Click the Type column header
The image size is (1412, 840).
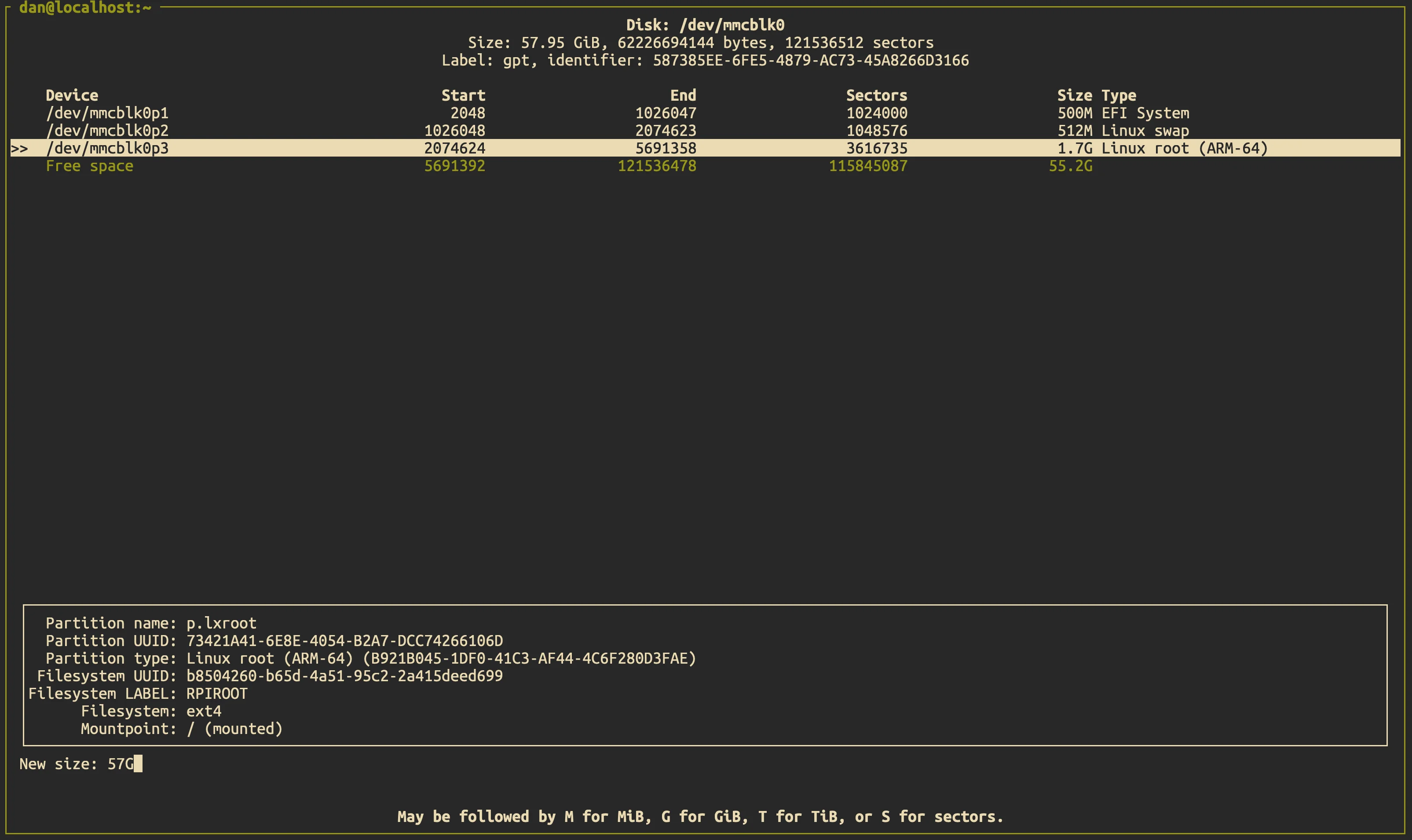click(x=1119, y=95)
